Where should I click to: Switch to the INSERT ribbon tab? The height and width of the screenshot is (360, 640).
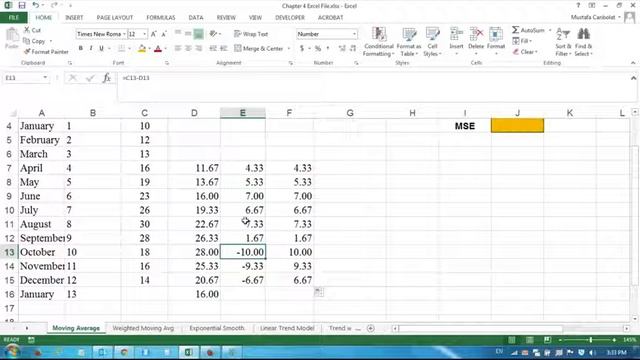(x=74, y=18)
